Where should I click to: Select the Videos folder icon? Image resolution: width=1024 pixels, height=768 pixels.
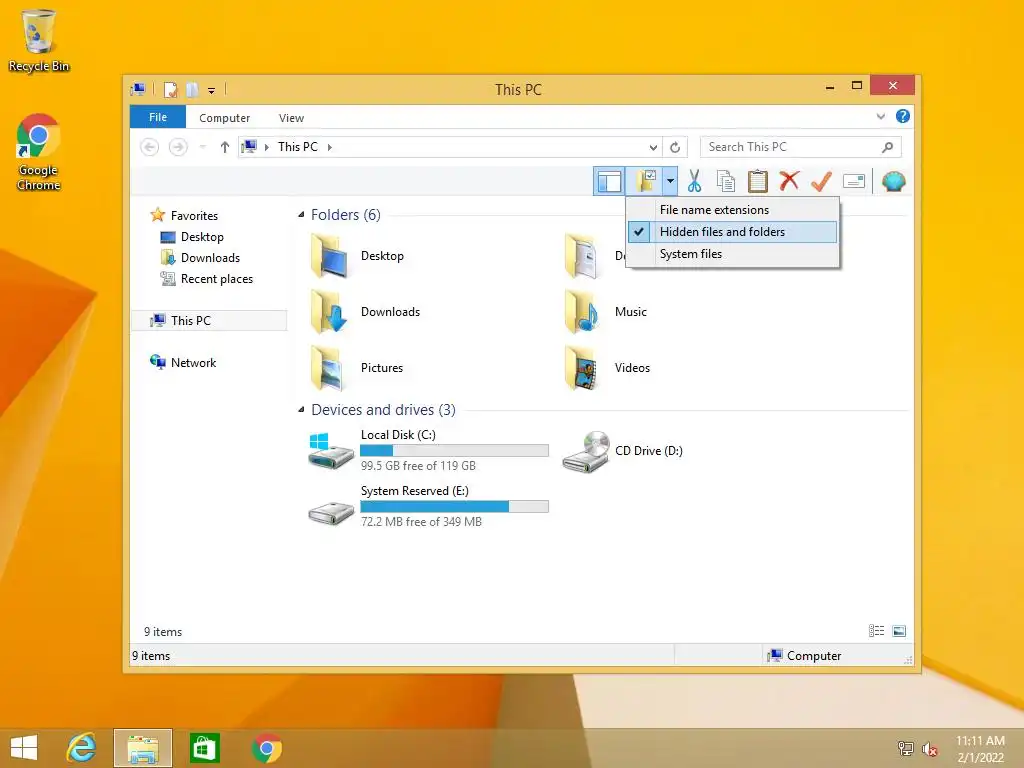pos(582,368)
